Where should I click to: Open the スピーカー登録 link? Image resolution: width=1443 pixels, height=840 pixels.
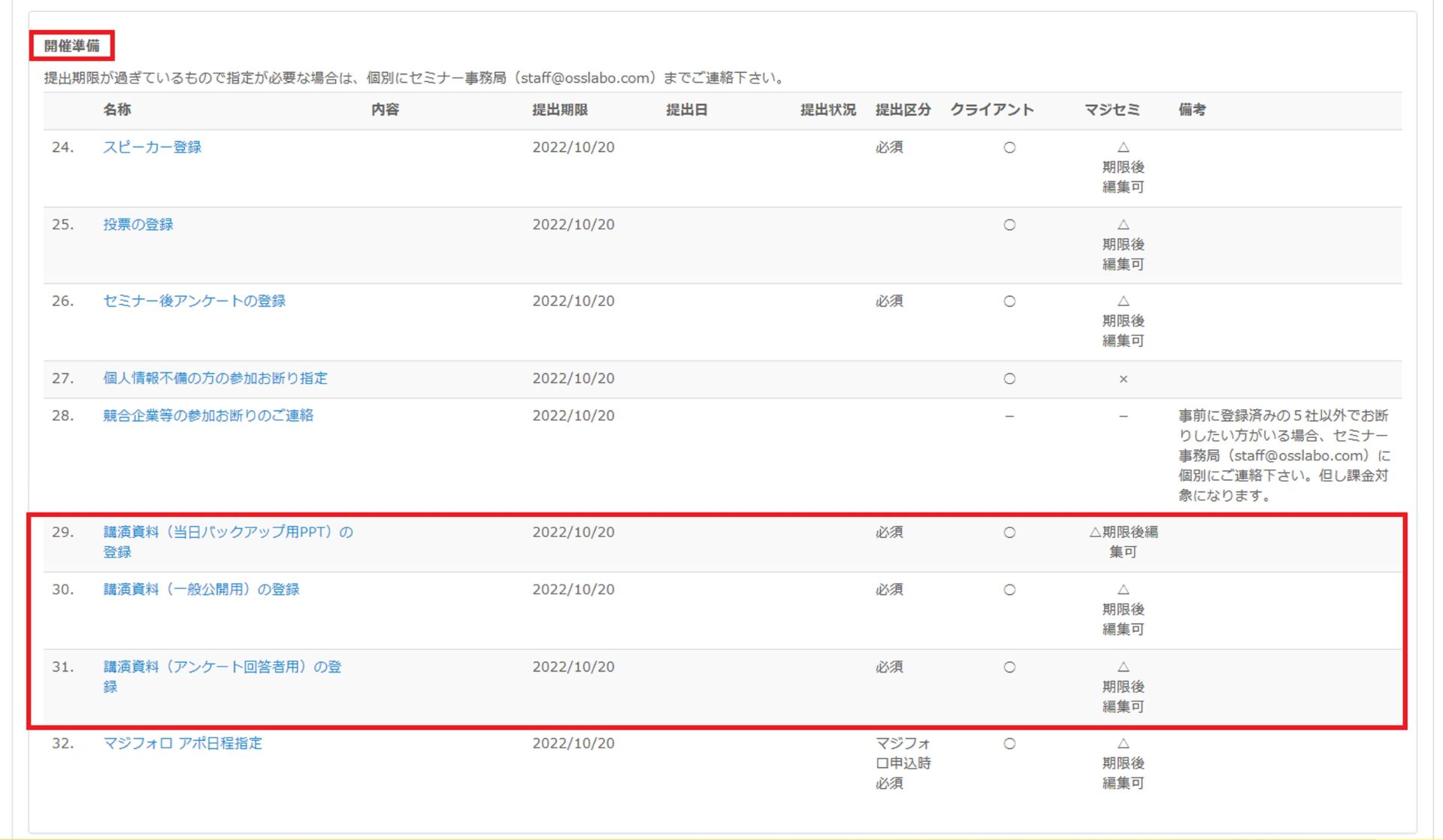coord(152,147)
